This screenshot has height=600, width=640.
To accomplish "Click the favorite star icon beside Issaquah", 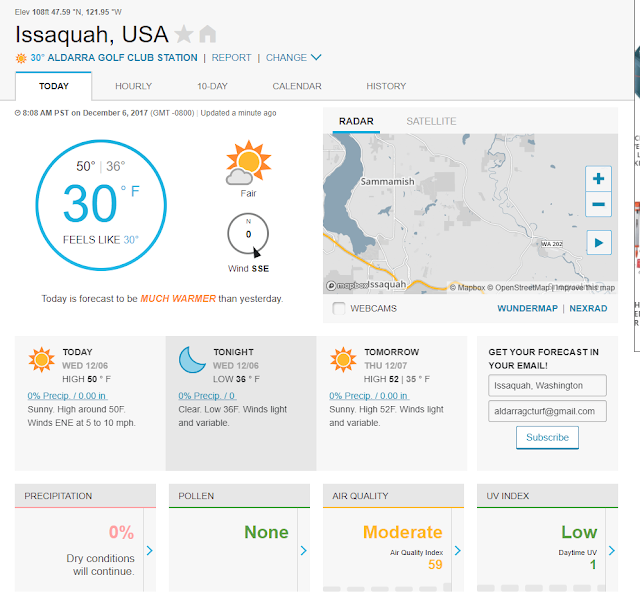I will 185,33.
